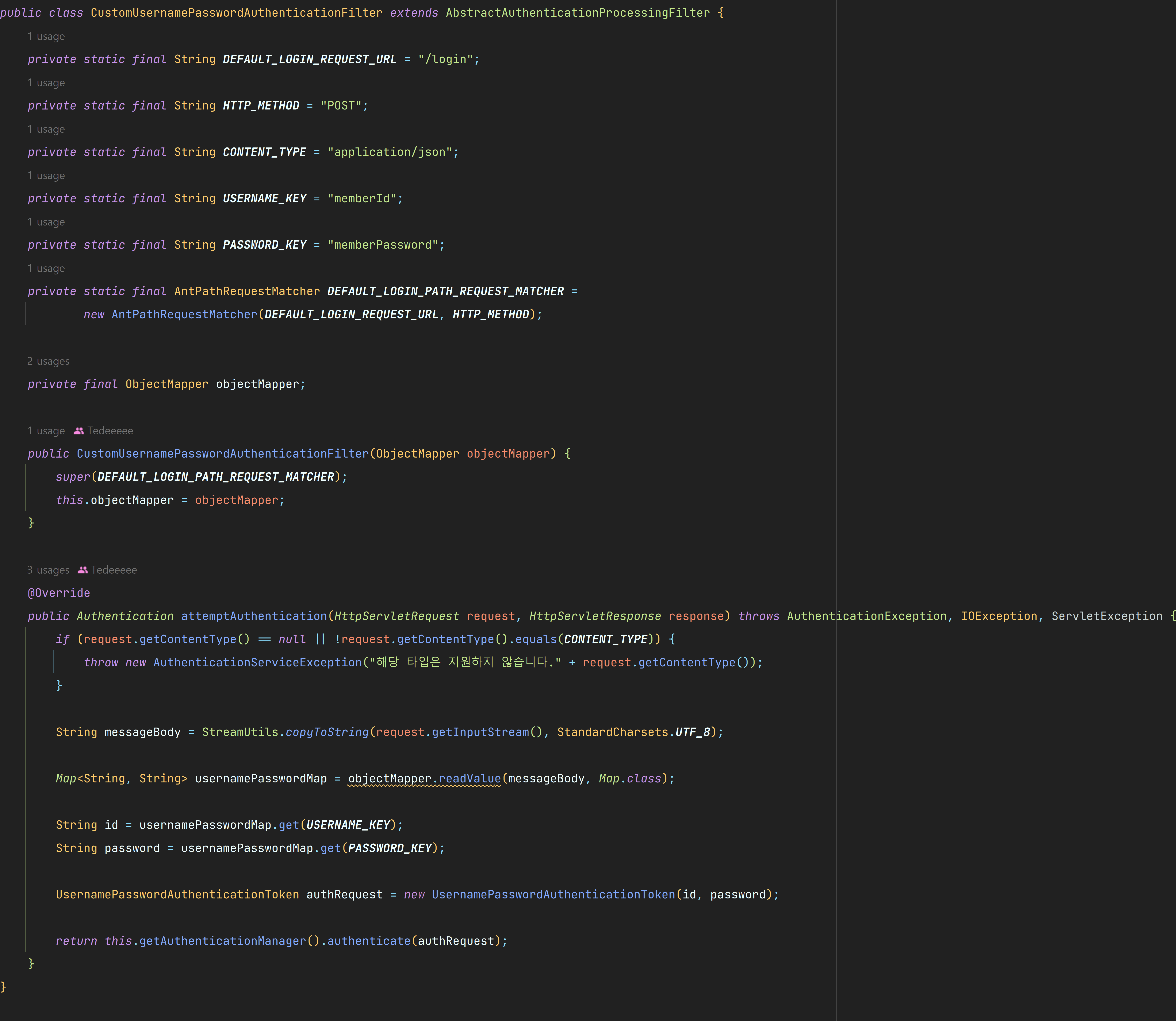The height and width of the screenshot is (1021, 1176).
Task: Click the "/login" string literal
Action: pyautogui.click(x=446, y=59)
